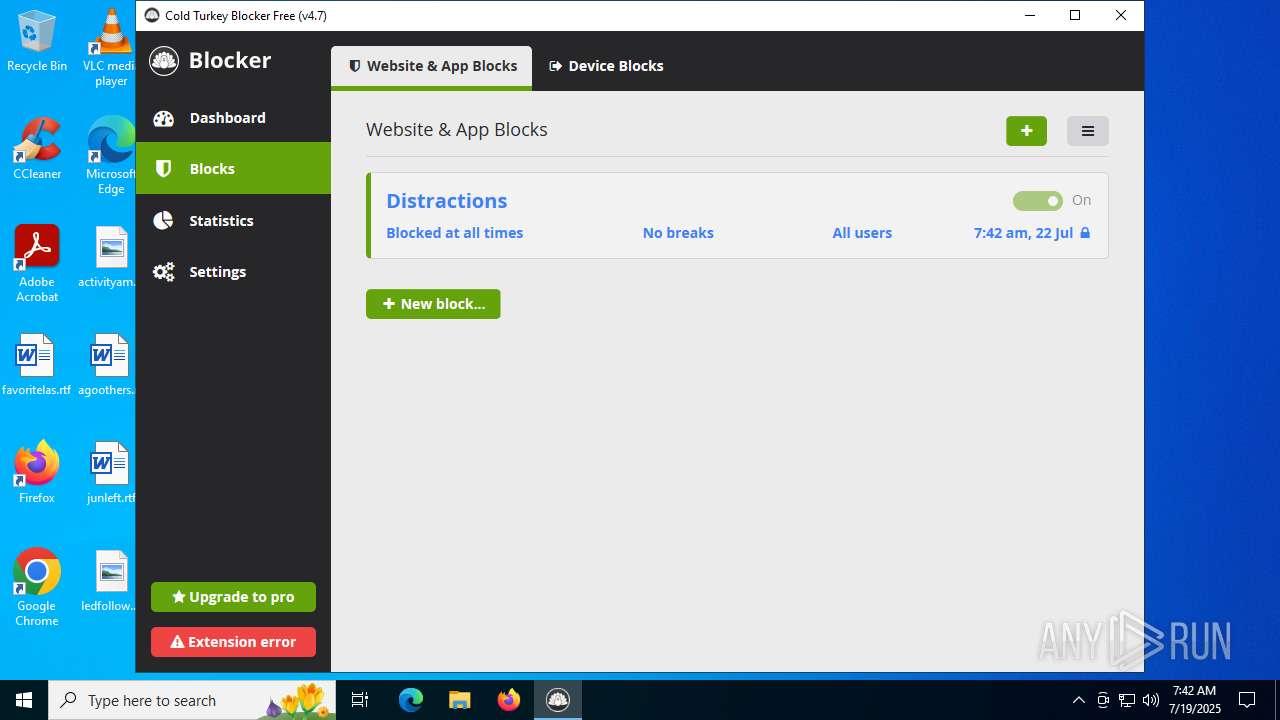Viewport: 1280px width, 720px height.
Task: Click the Cold Turkey Blocker logo
Action: click(164, 61)
